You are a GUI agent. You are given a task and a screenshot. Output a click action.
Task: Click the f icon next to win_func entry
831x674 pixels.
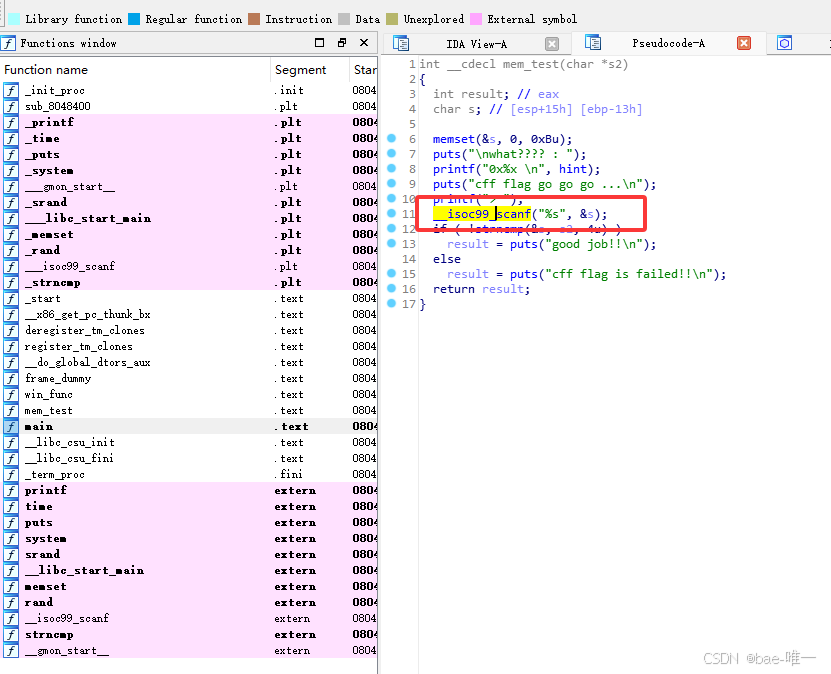click(x=10, y=394)
